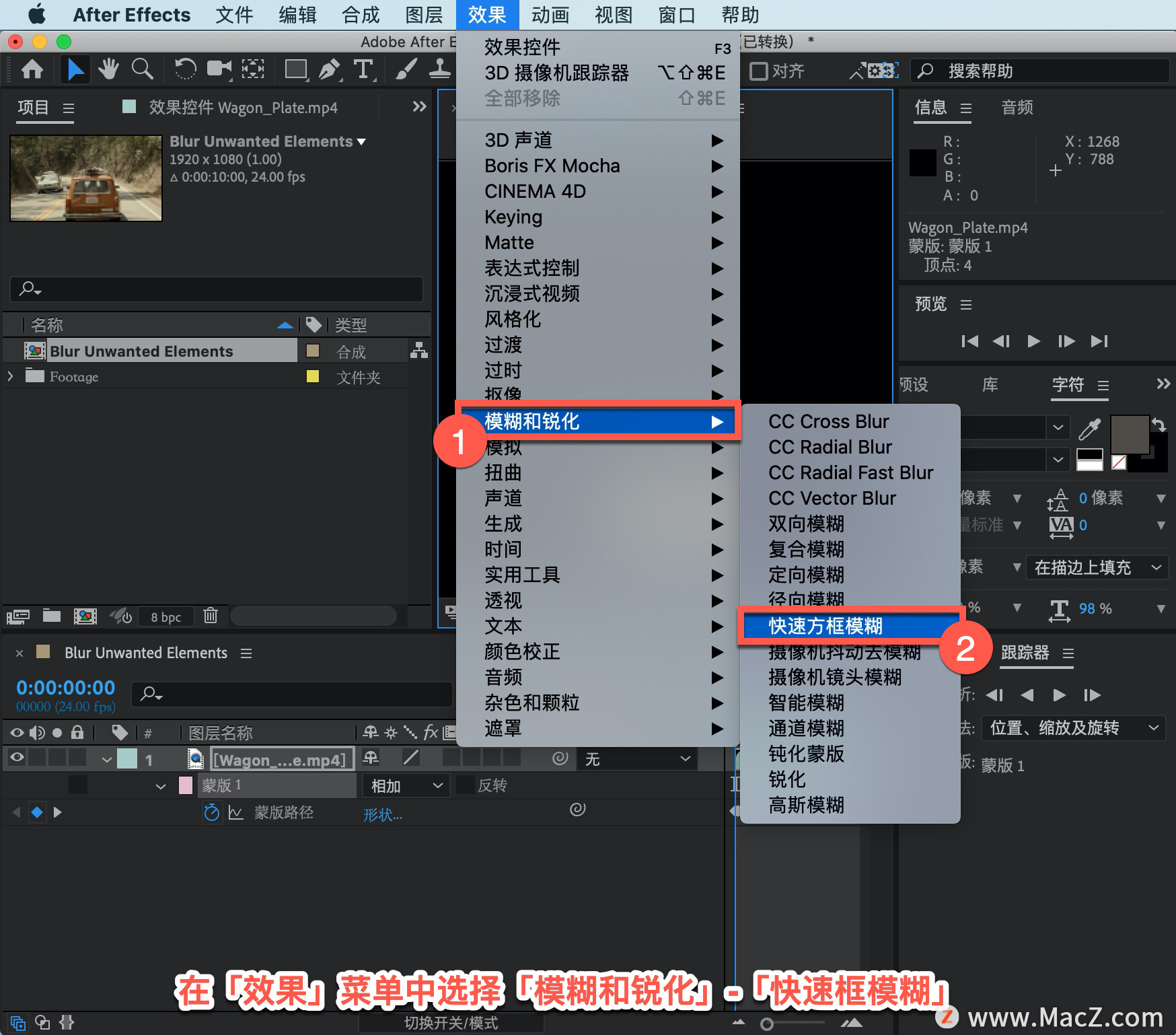Toggle the snapping 对齐 checkbox
1176x1035 pixels.
tap(759, 71)
